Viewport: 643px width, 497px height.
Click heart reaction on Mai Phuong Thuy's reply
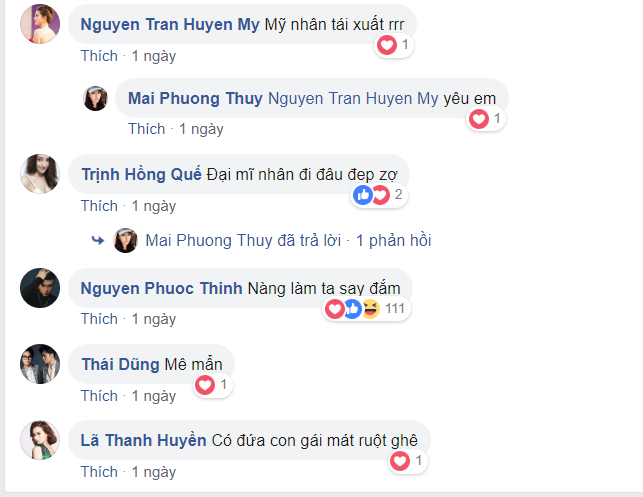coord(479,119)
